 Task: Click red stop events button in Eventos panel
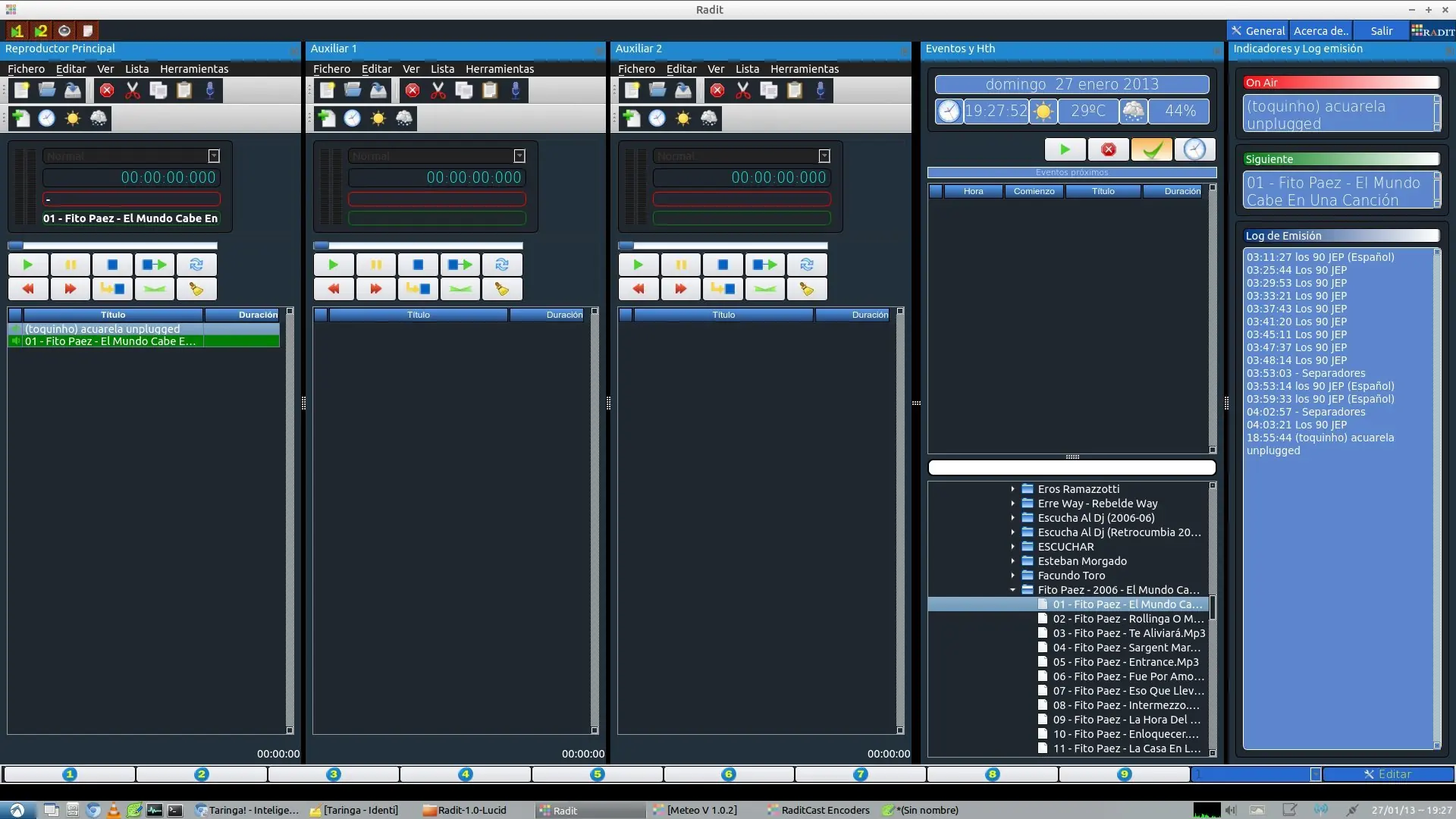[1108, 149]
